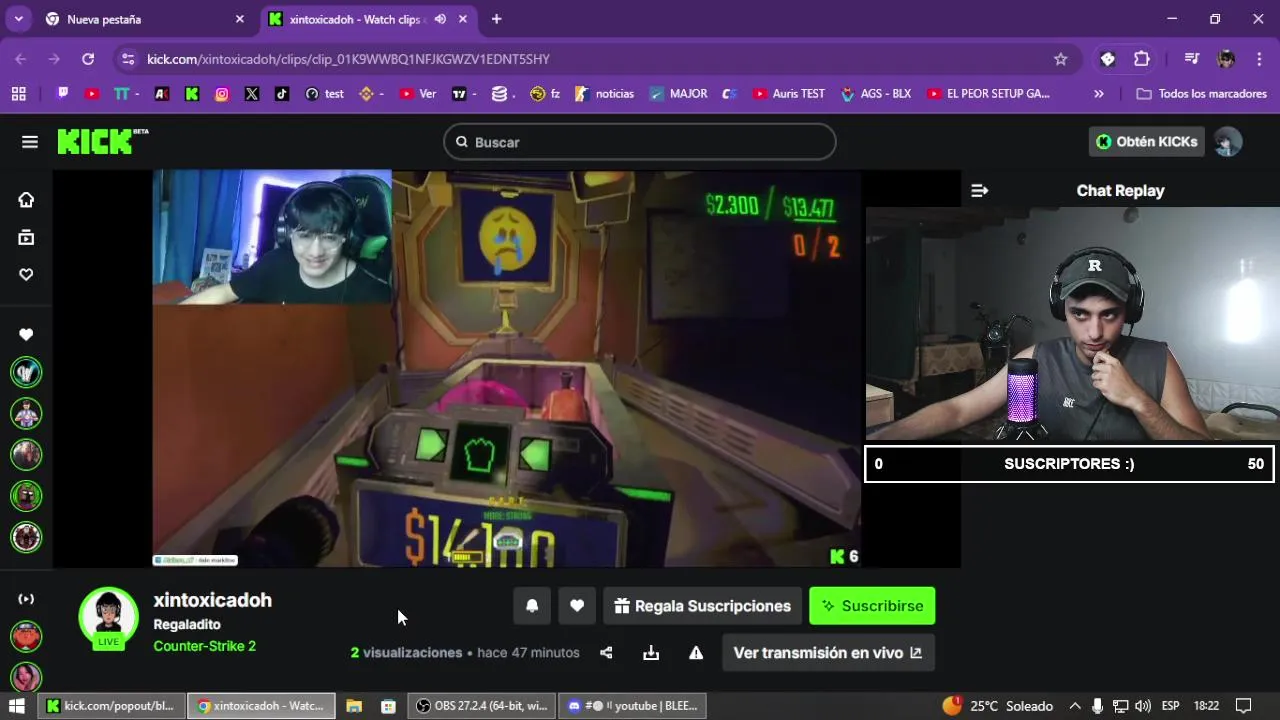
Task: Click the clip video player
Action: point(506,368)
